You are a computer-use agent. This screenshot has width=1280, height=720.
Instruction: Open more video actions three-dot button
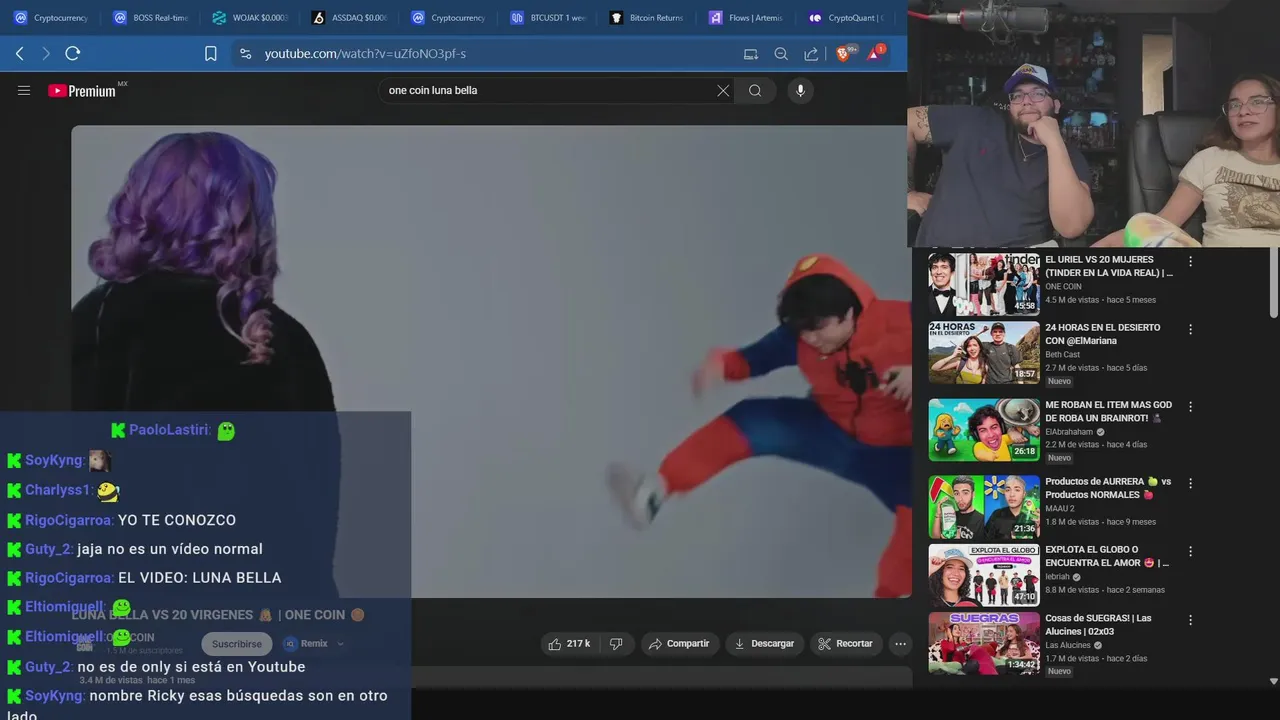click(900, 644)
